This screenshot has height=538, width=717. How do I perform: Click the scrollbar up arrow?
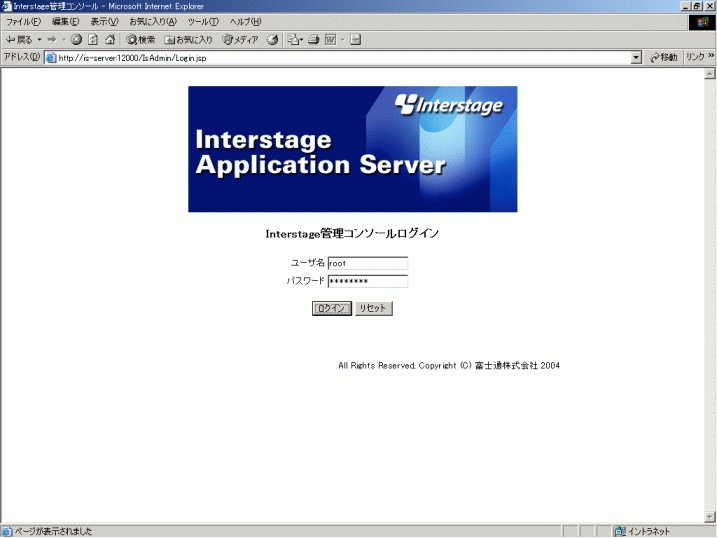710,74
